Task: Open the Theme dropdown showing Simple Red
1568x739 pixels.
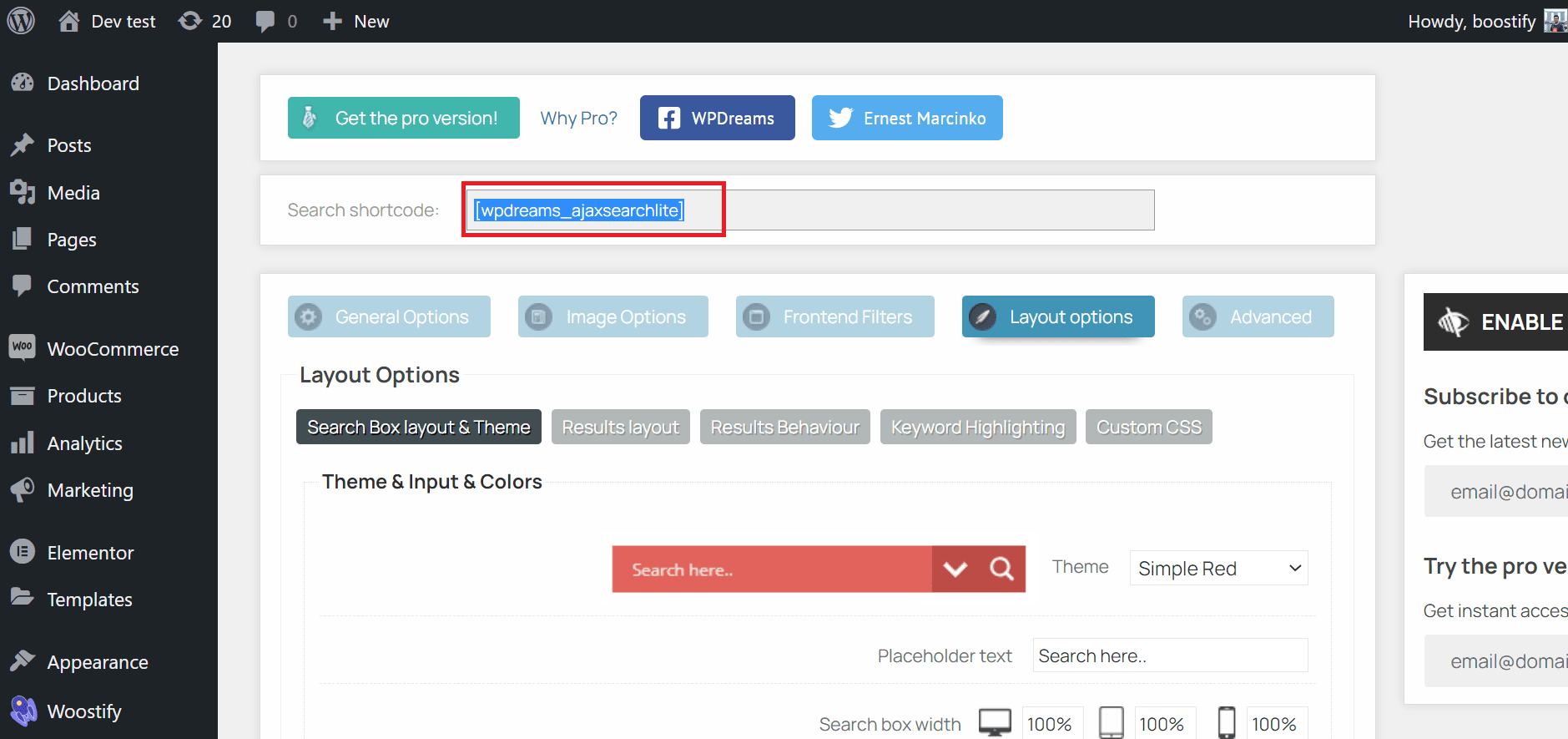Action: [1218, 568]
